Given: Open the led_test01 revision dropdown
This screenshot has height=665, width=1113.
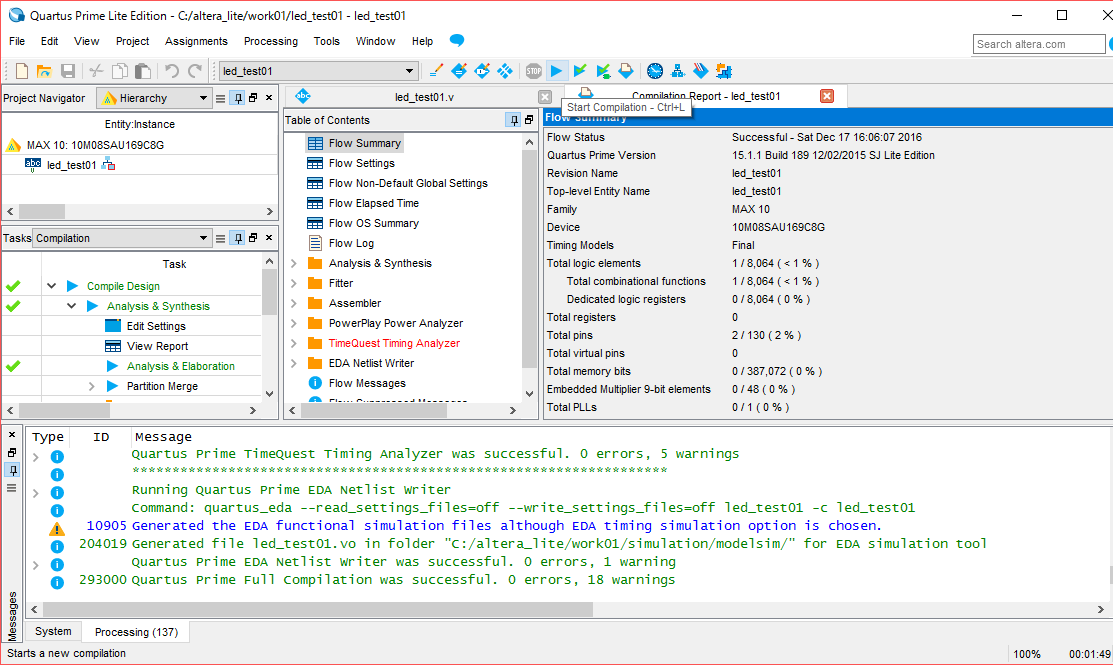Looking at the screenshot, I should pyautogui.click(x=409, y=71).
